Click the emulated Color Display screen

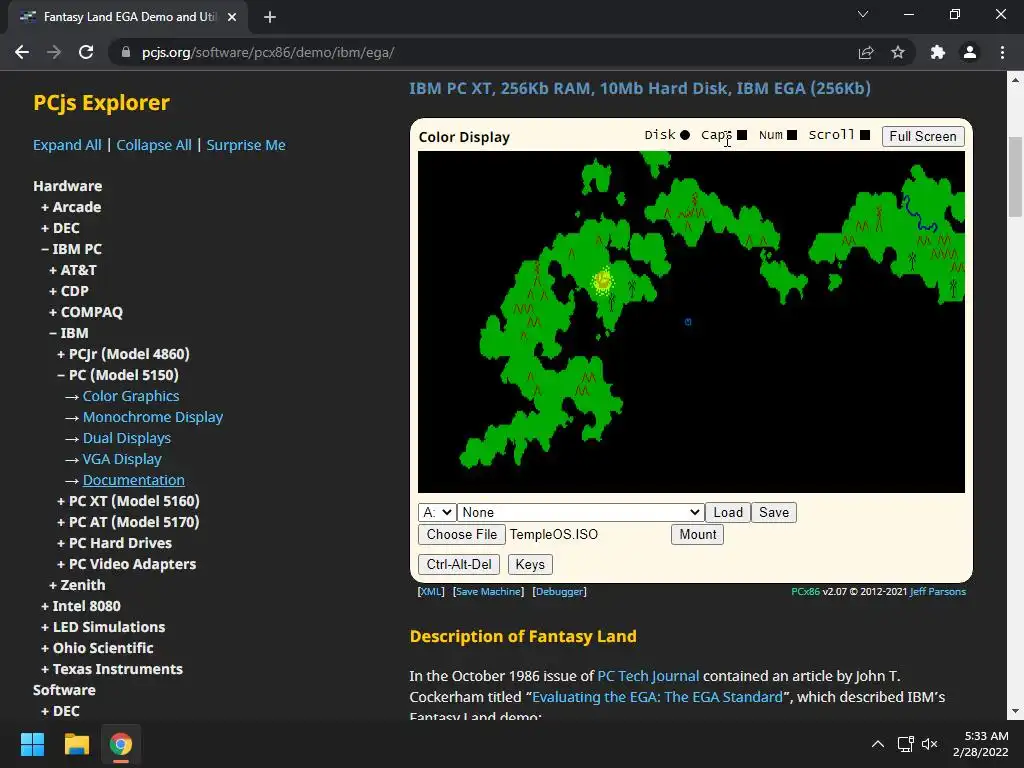691,322
